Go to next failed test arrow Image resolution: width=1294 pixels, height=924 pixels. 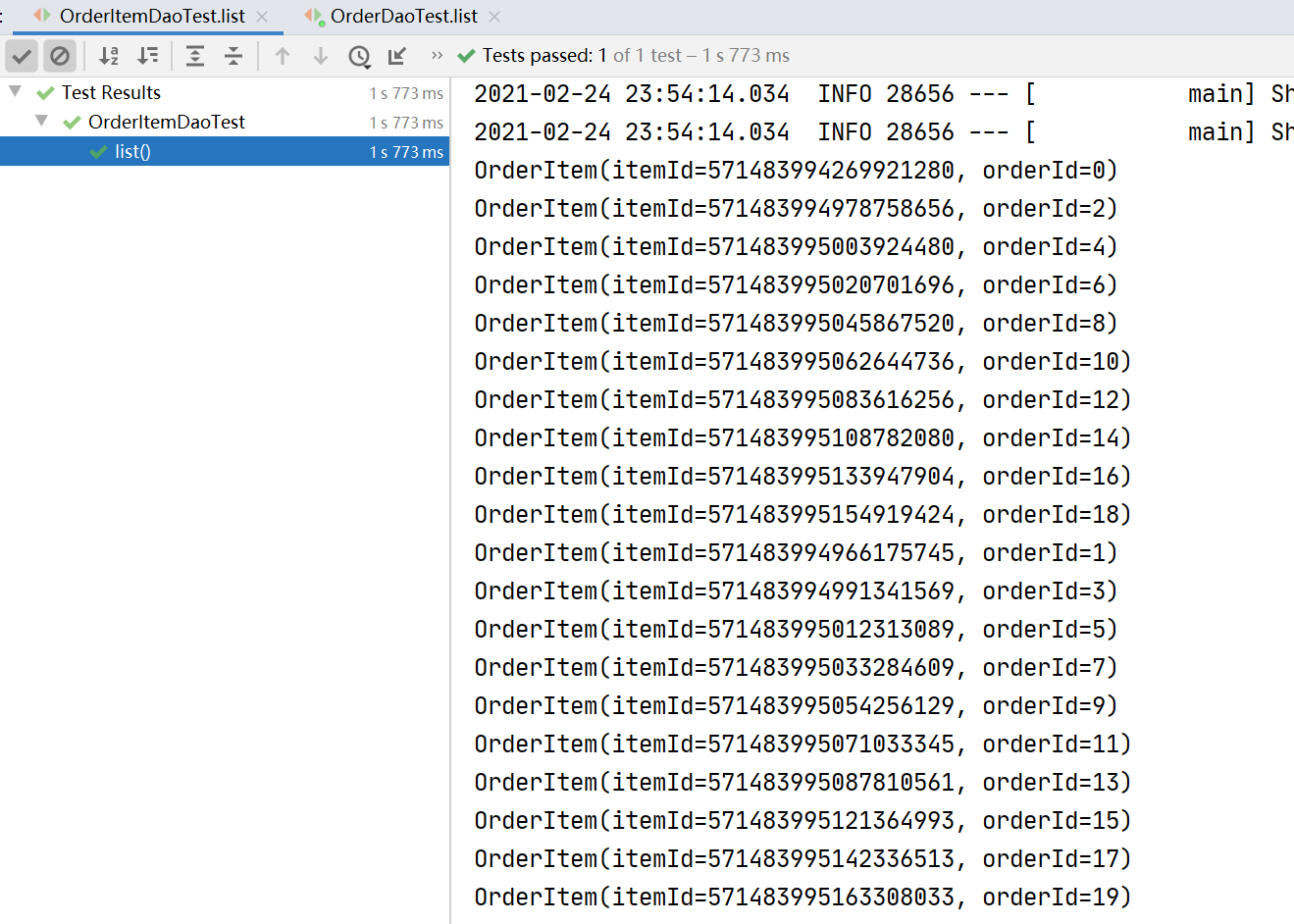[x=321, y=56]
